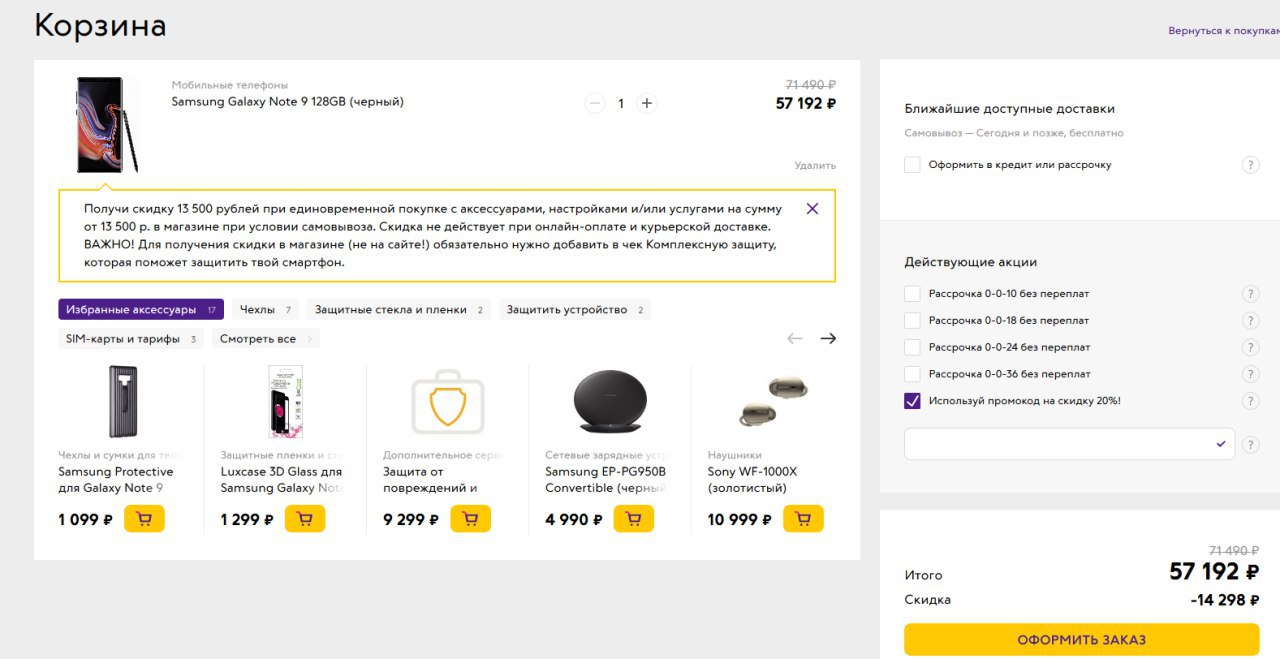Dismiss the 13 500 rubles discount notice
This screenshot has height=659, width=1280.
[x=812, y=209]
